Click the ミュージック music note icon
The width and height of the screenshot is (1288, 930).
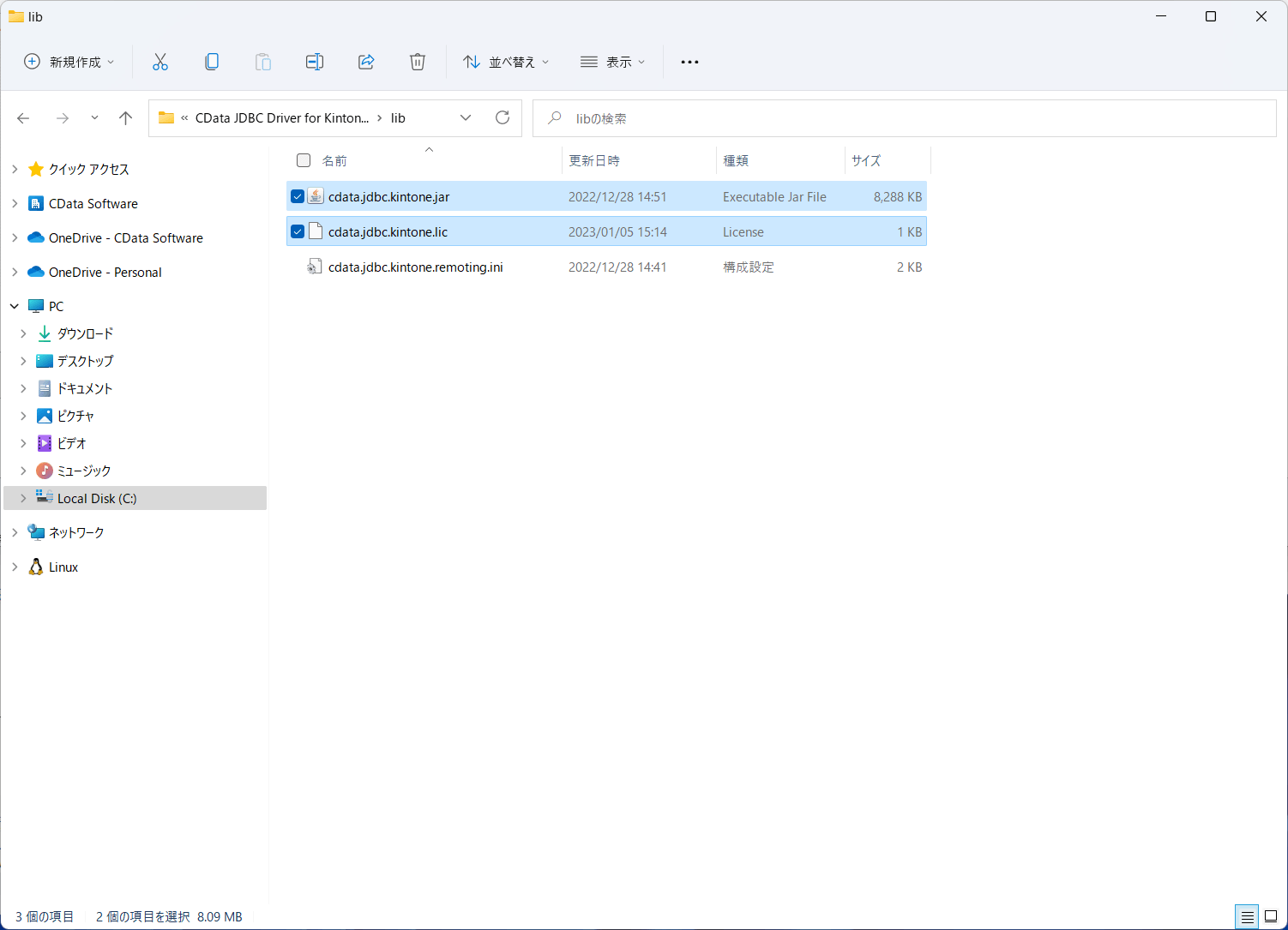pos(45,471)
